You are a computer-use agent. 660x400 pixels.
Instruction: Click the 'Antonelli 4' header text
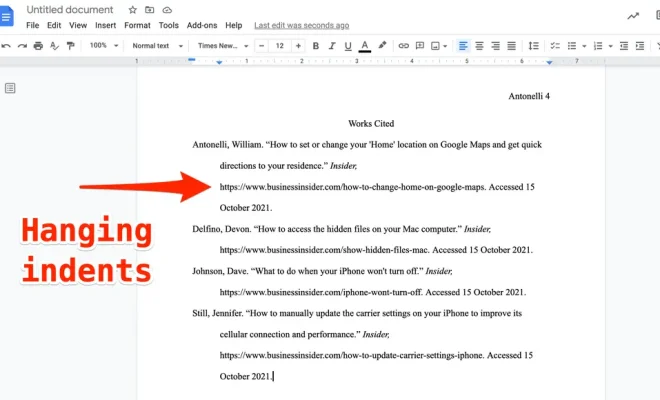tap(529, 96)
